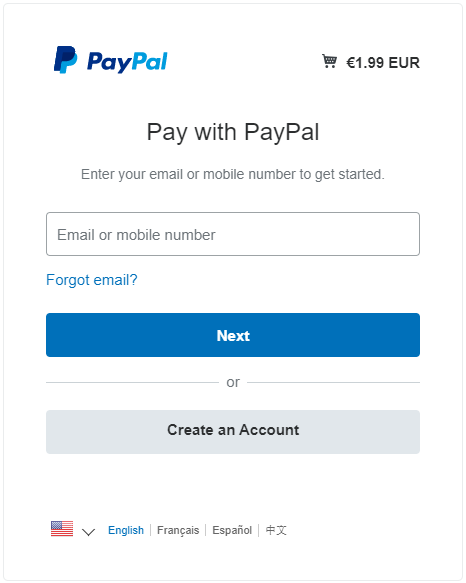
Task: Click the divider line right of 'or'
Action: (x=333, y=382)
